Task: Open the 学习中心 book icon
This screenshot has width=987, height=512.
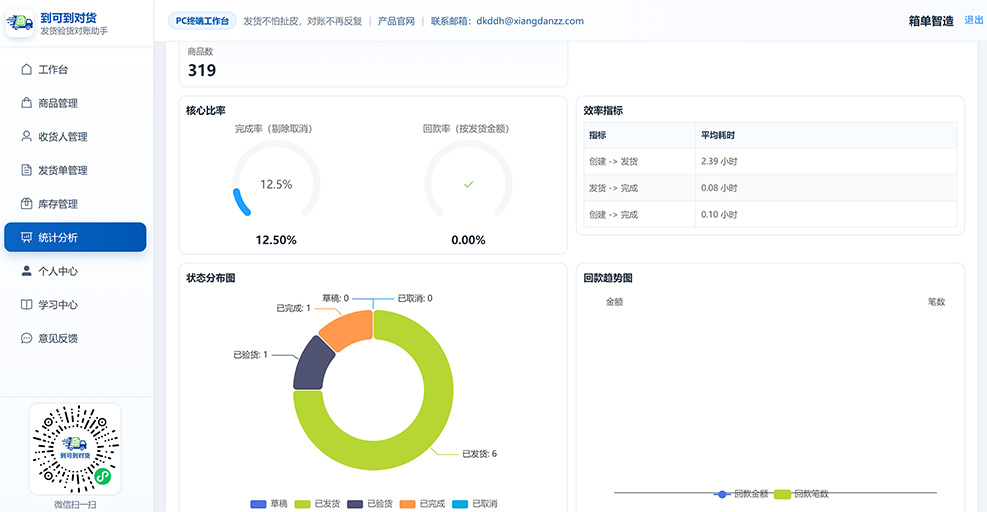Action: [26, 304]
